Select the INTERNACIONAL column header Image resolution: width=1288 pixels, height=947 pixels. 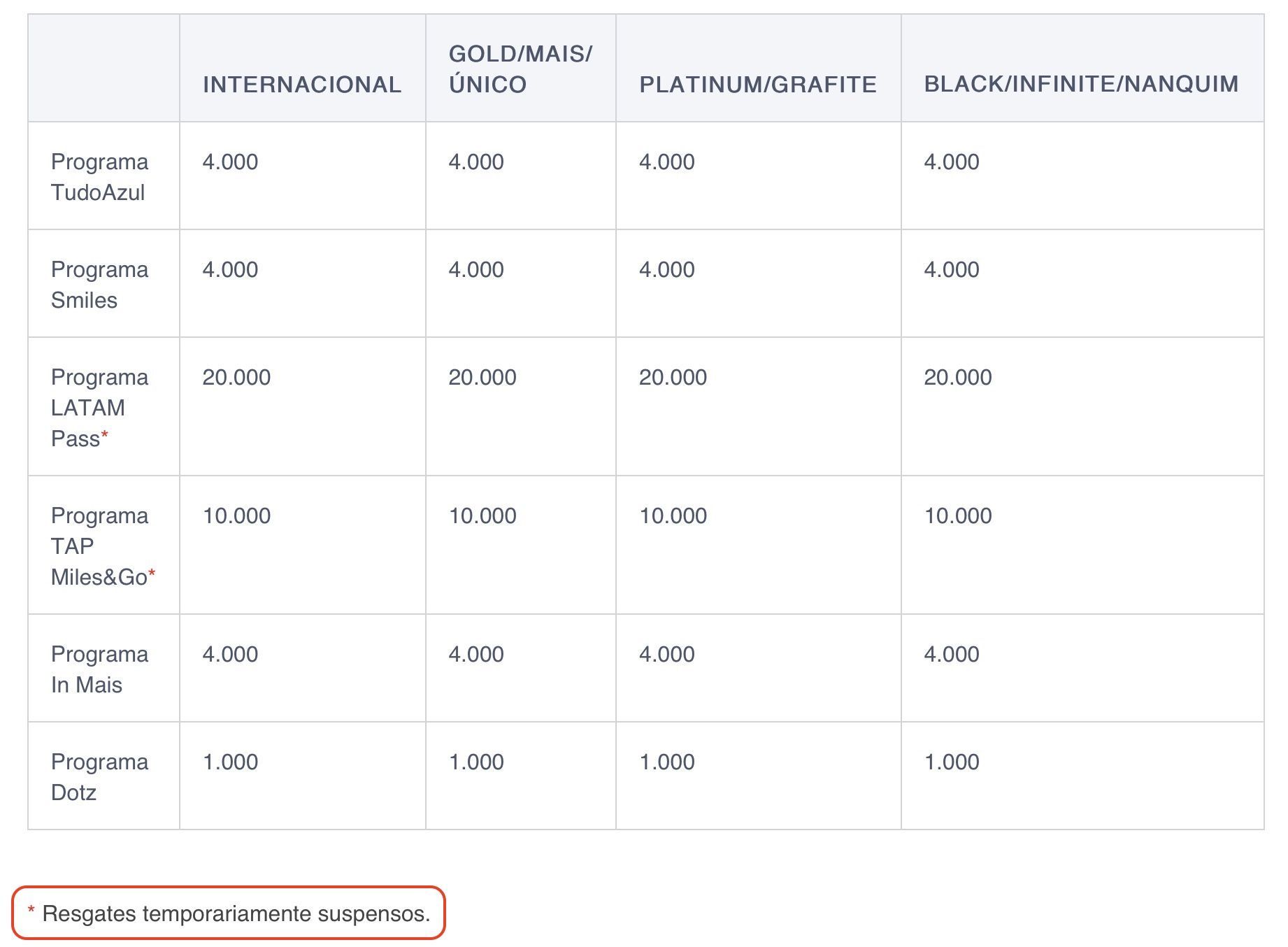302,85
